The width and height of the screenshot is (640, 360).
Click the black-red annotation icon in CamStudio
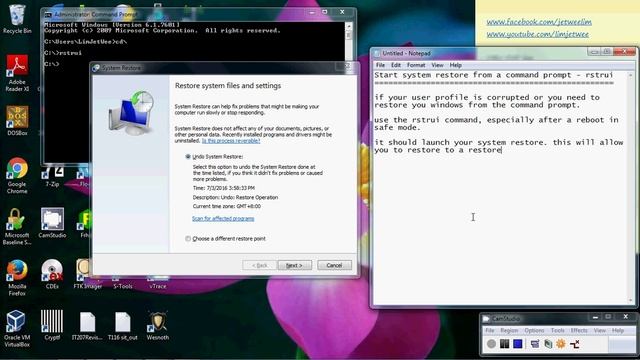(574, 344)
